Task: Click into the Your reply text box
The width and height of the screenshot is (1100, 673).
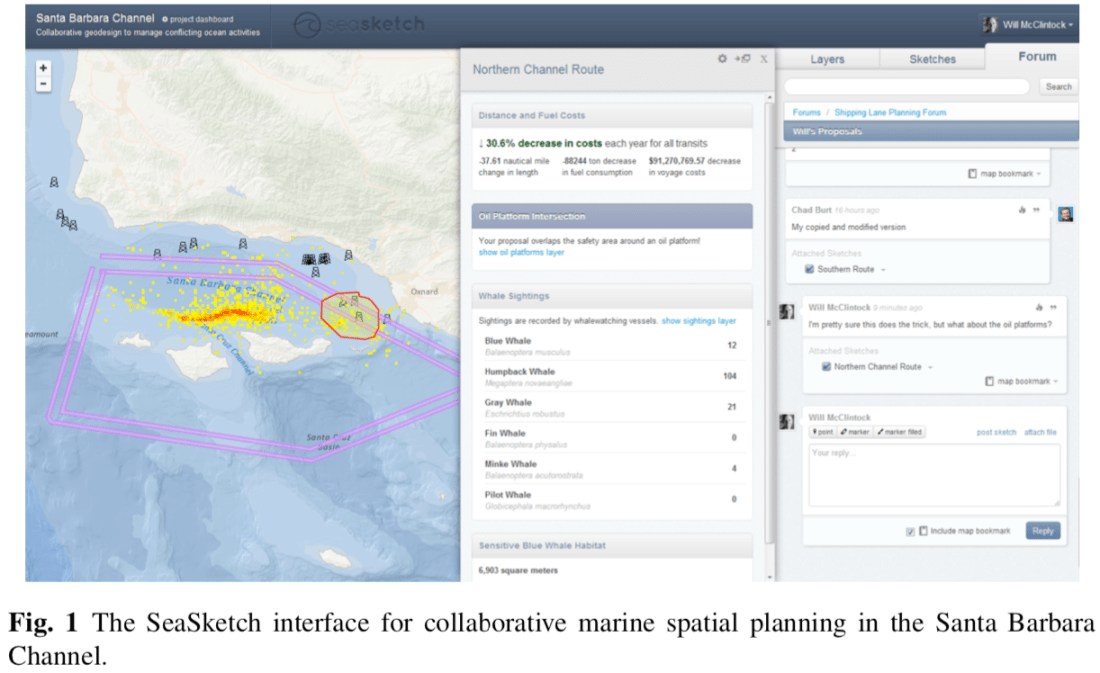Action: pos(934,475)
